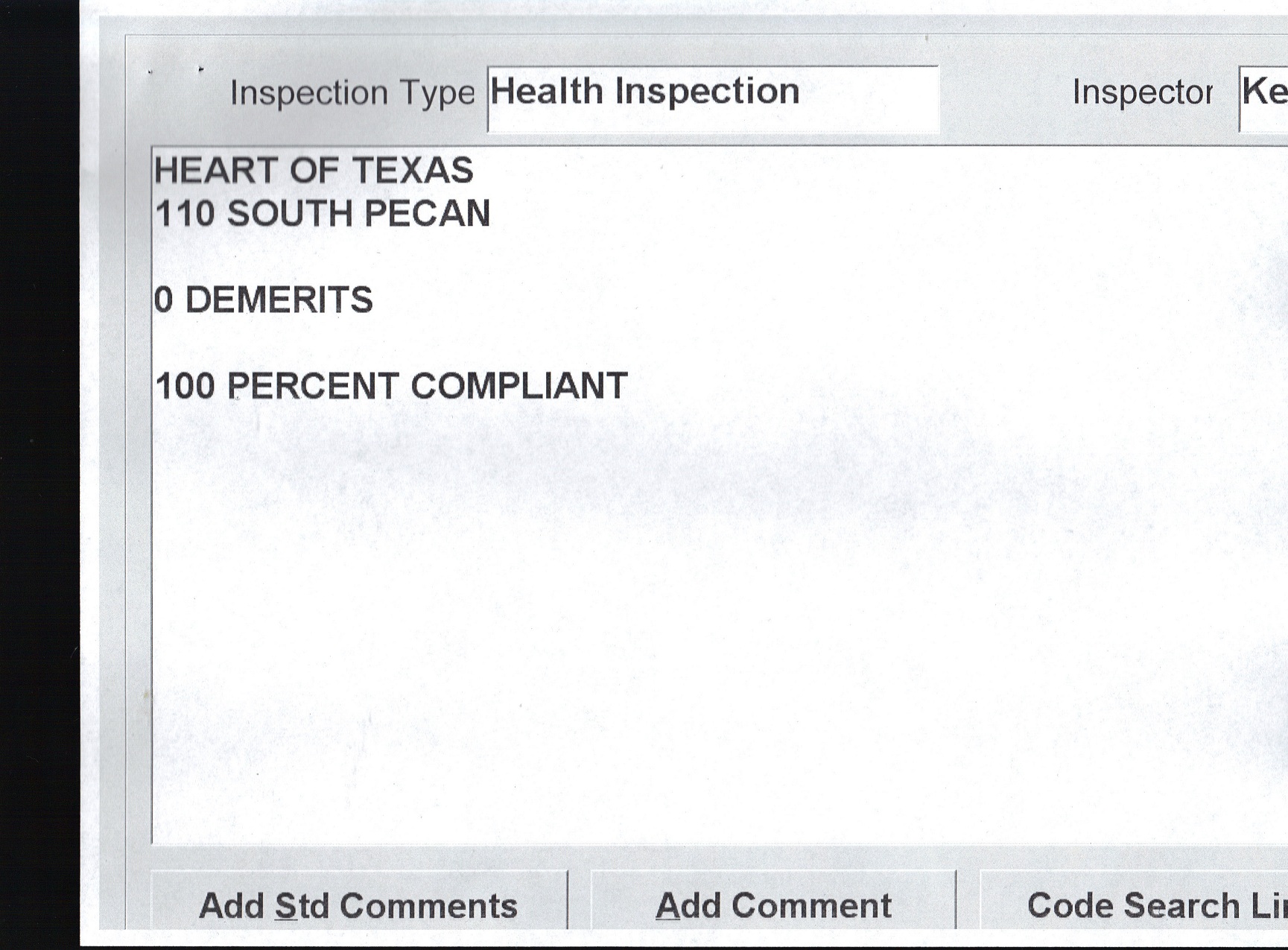1288x950 pixels.
Task: Click the word PECAN in the address
Action: coord(427,214)
